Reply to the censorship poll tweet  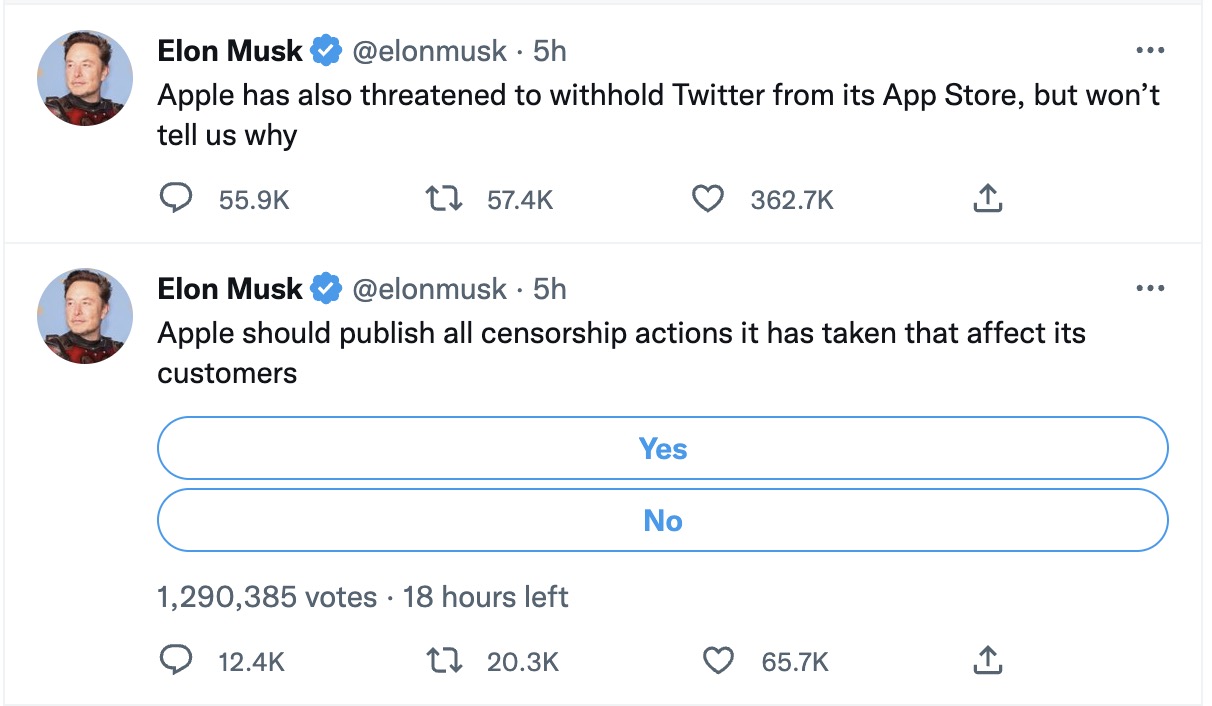[x=177, y=660]
